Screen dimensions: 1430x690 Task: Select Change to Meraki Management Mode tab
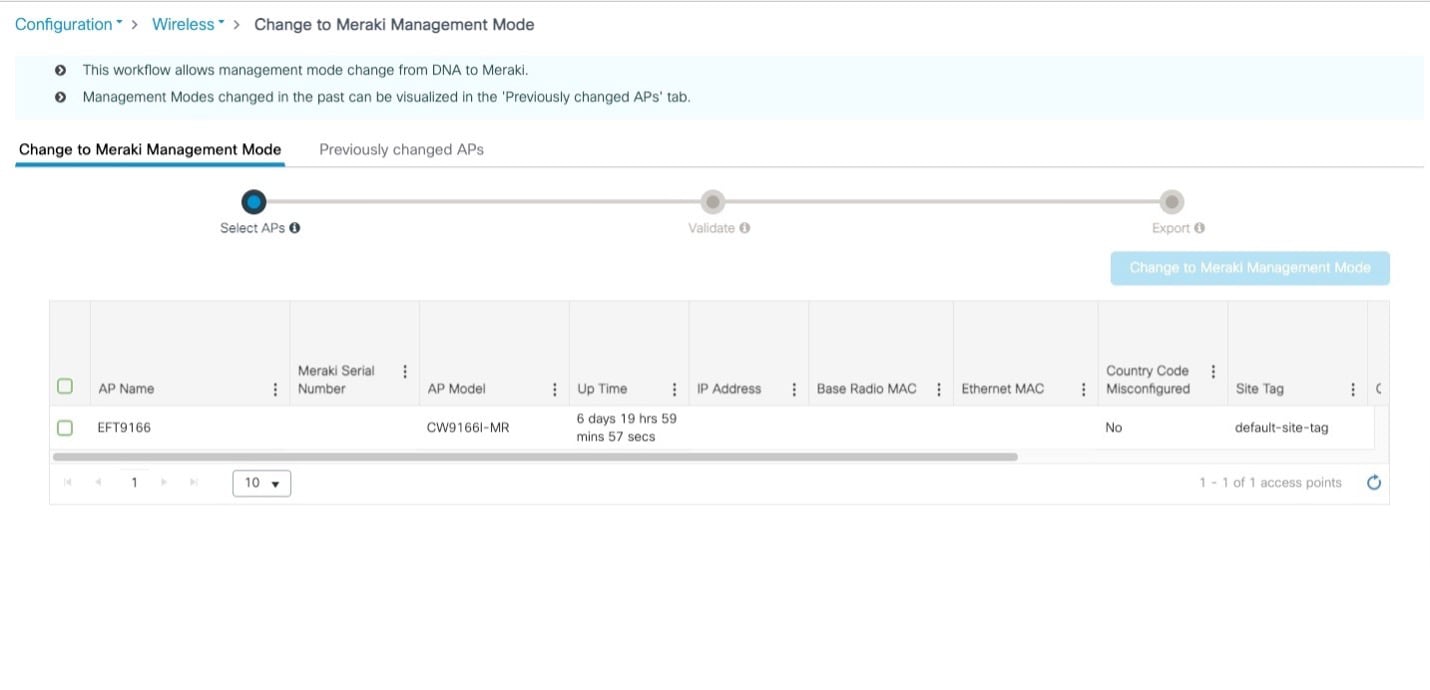(x=150, y=149)
